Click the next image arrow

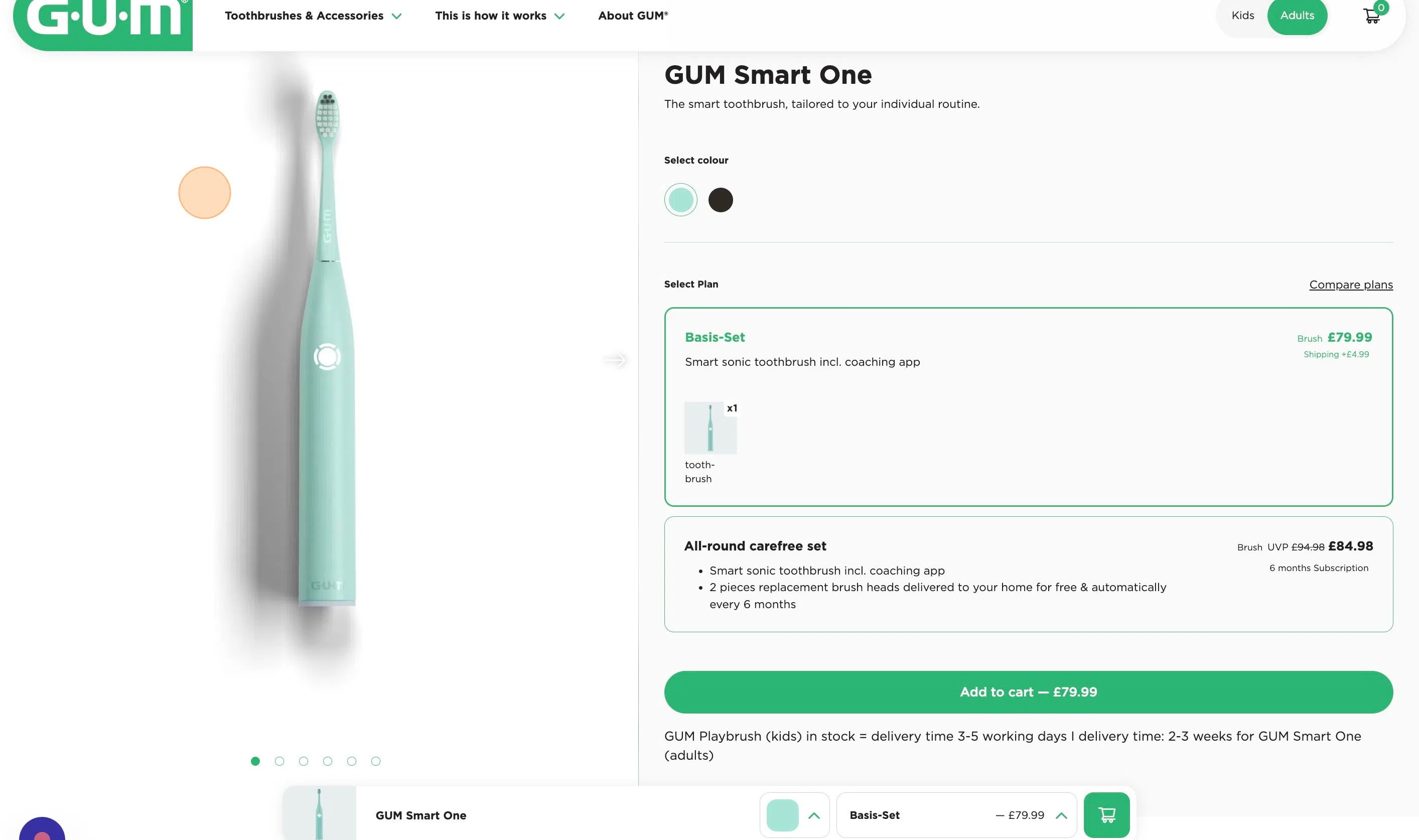click(x=615, y=360)
